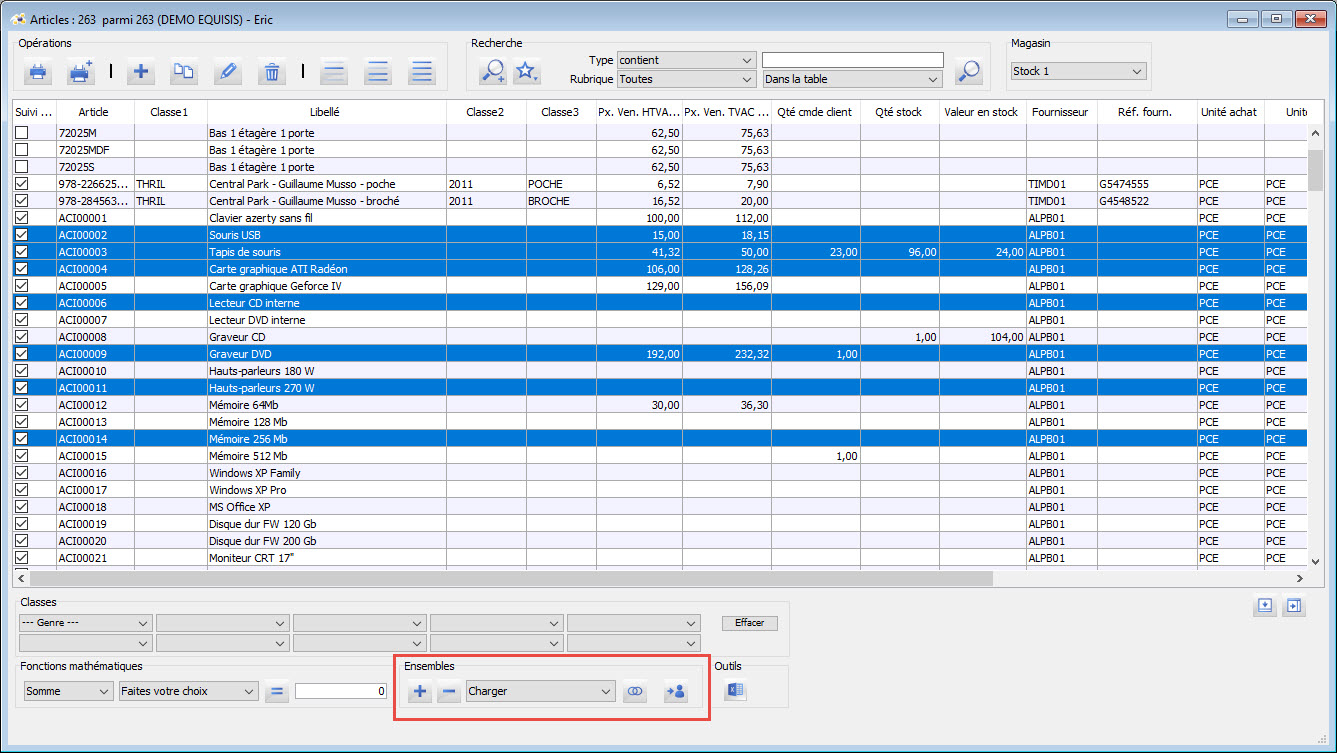
Task: Click the Effacer button
Action: pos(749,623)
